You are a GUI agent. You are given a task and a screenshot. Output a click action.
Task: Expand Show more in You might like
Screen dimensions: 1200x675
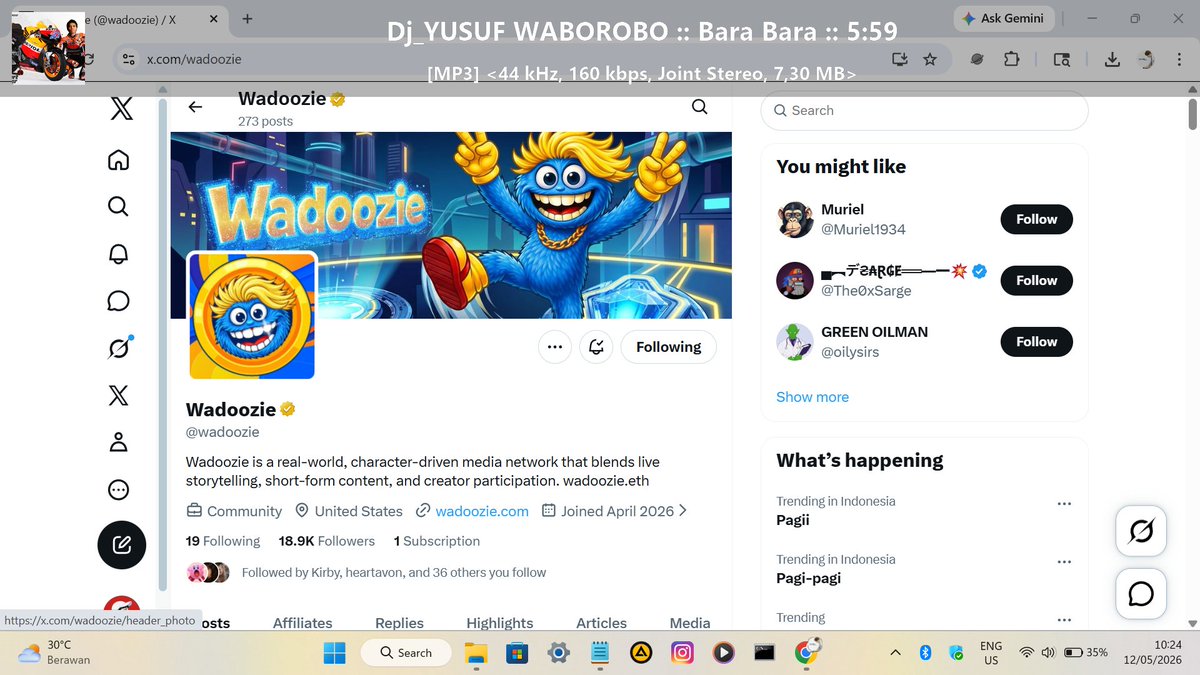812,397
